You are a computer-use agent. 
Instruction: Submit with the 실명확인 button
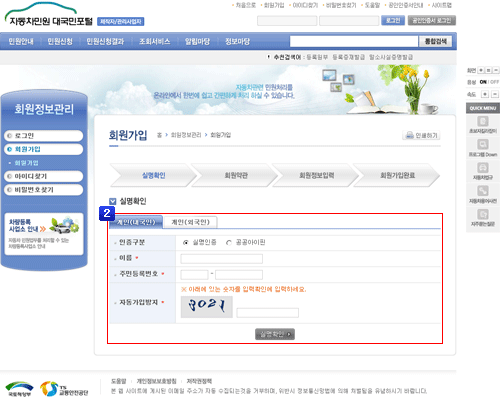pos(275,334)
